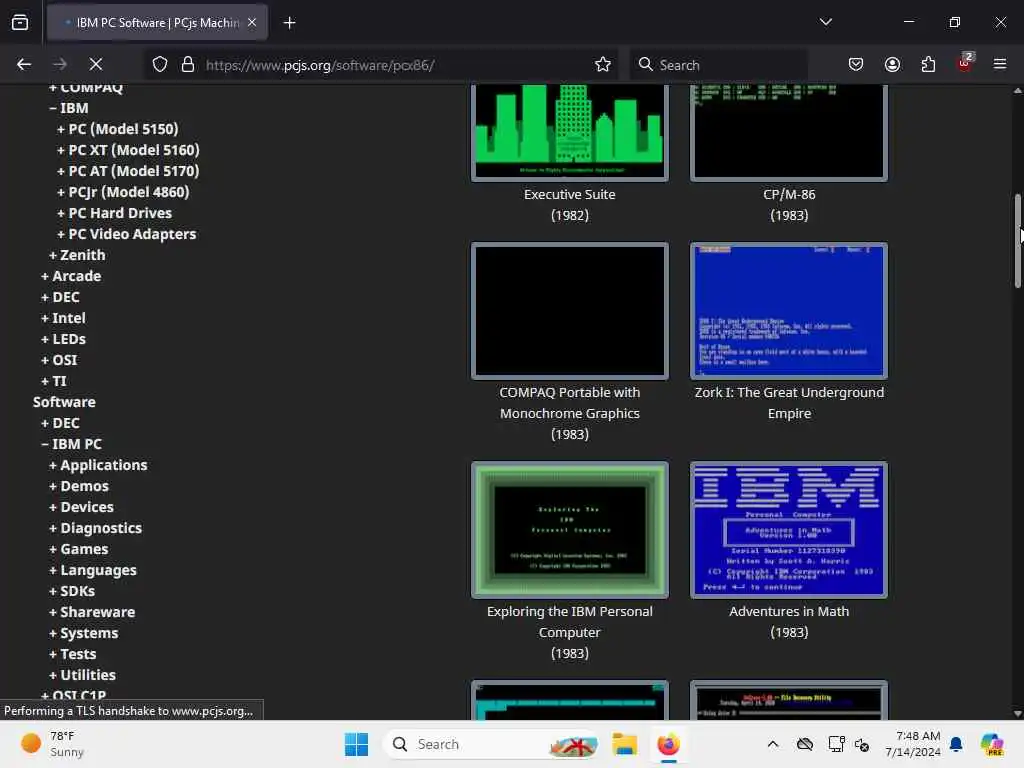Click the Firefox taskbar icon

[x=668, y=744]
